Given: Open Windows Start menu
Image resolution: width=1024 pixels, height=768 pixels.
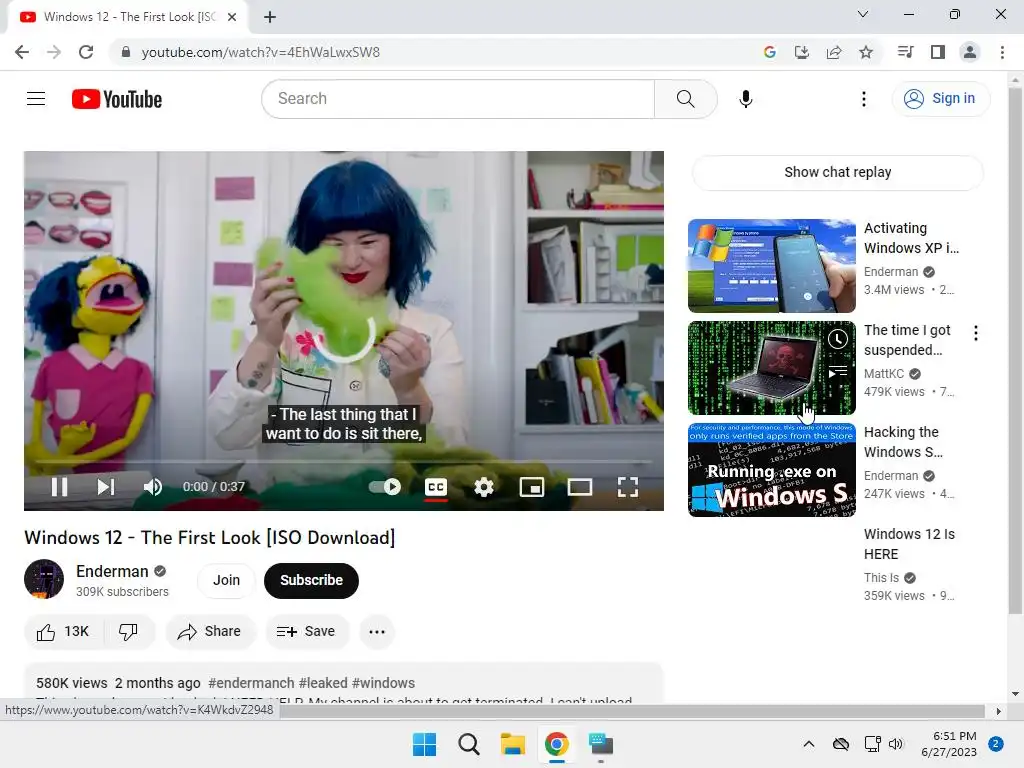Looking at the screenshot, I should (424, 744).
